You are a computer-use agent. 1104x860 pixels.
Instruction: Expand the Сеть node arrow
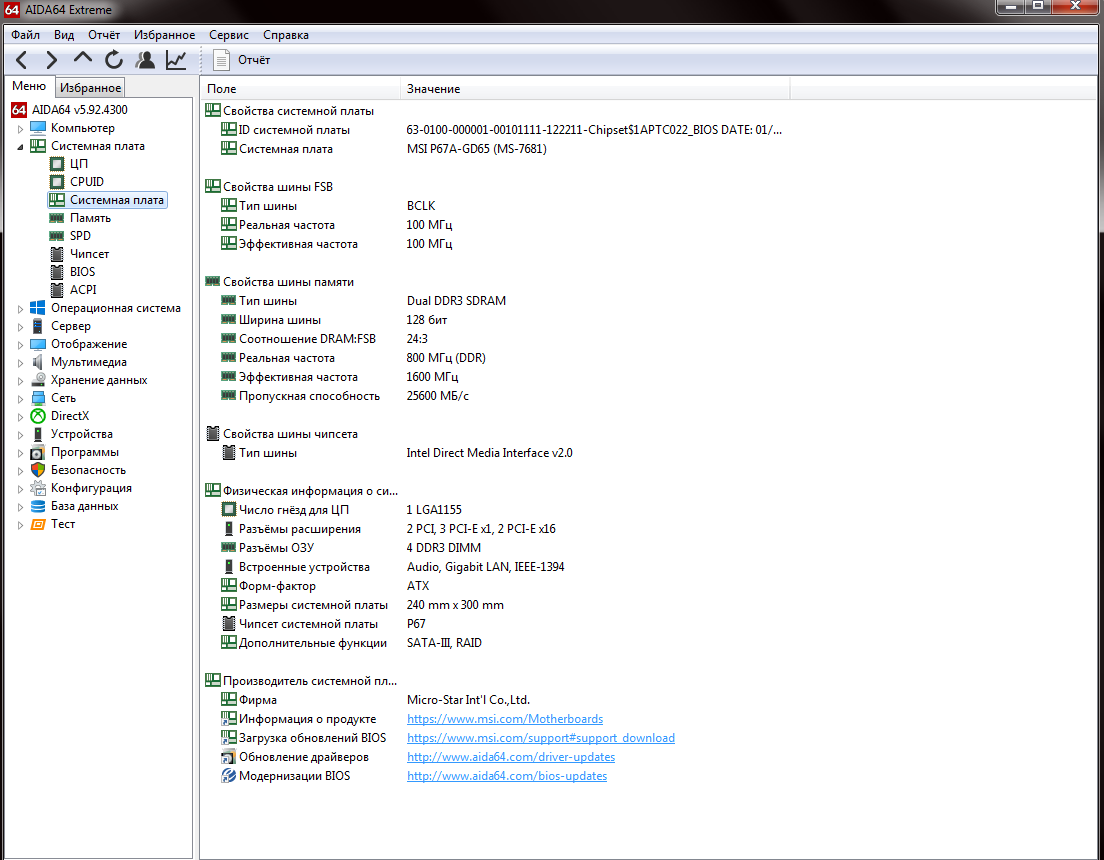click(x=20, y=399)
